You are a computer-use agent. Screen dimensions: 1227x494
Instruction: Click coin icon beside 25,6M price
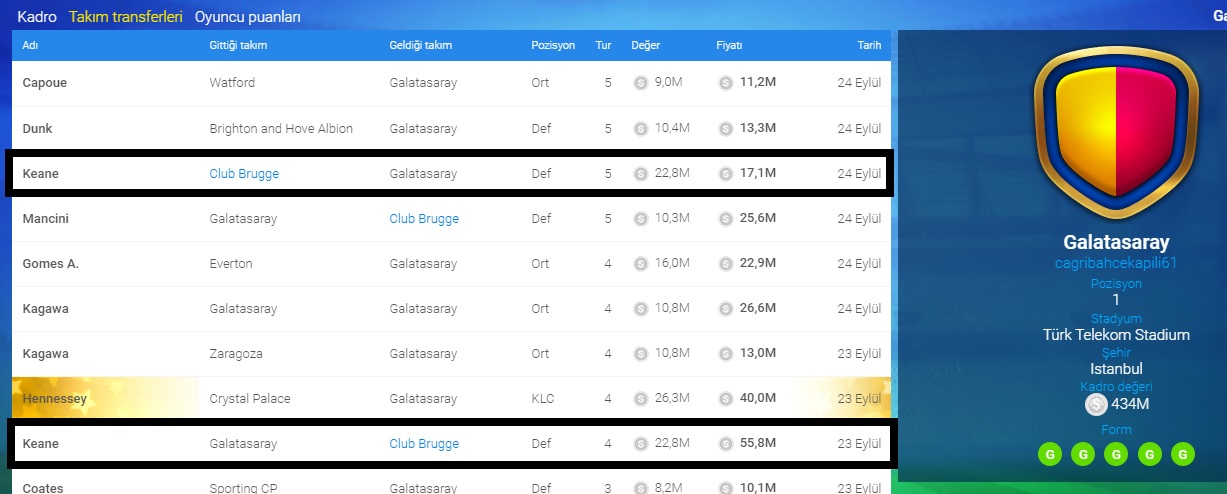tap(726, 218)
